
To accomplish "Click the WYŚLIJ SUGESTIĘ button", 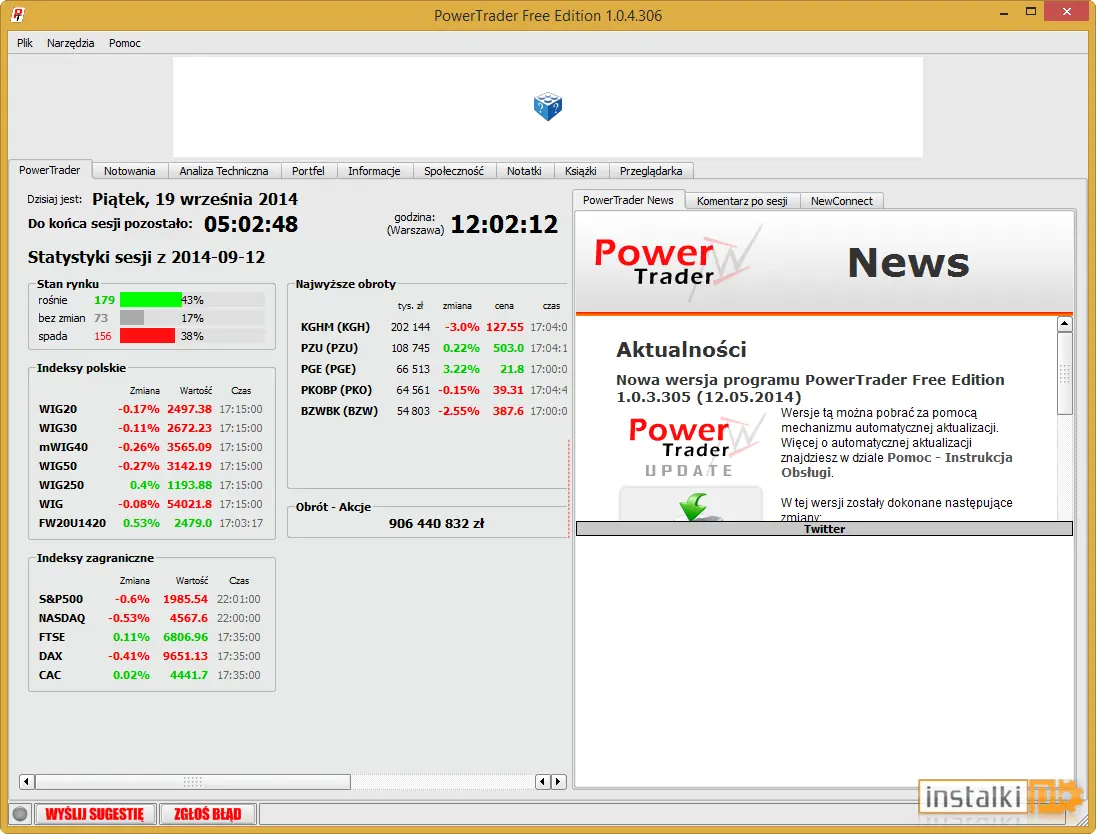I will point(95,814).
